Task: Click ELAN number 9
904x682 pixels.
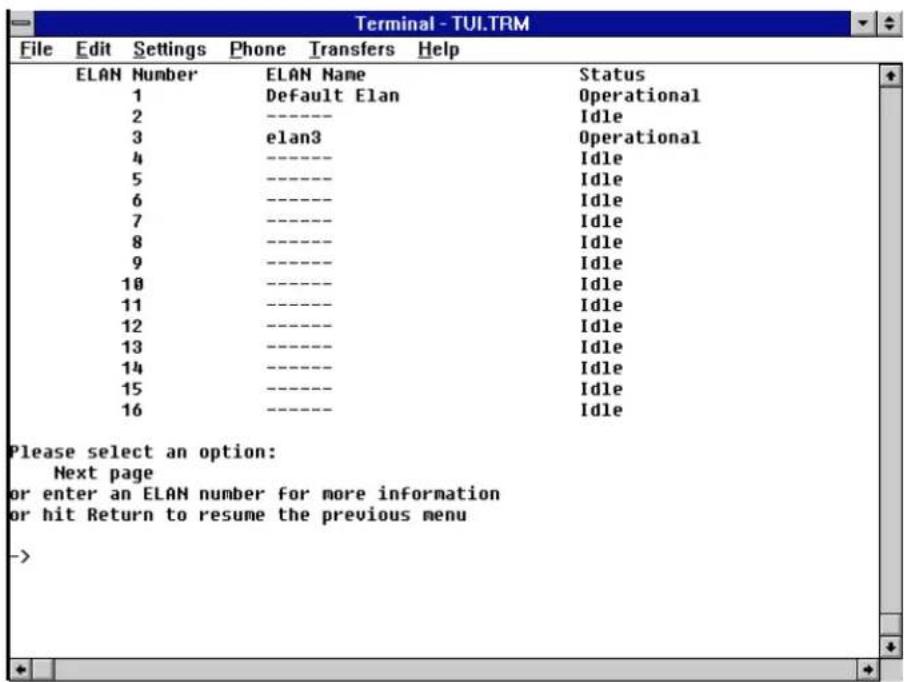Action: [137, 263]
